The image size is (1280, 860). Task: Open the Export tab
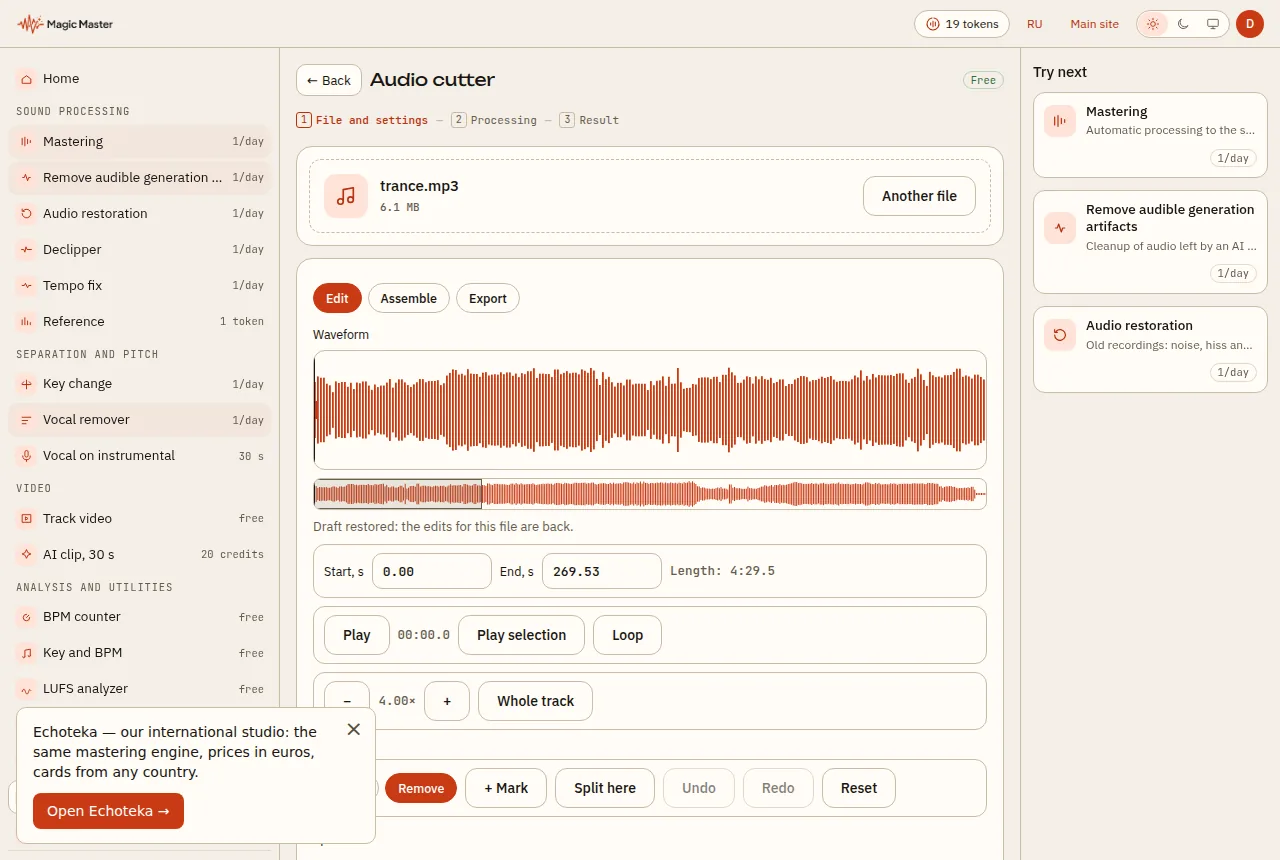click(x=488, y=298)
